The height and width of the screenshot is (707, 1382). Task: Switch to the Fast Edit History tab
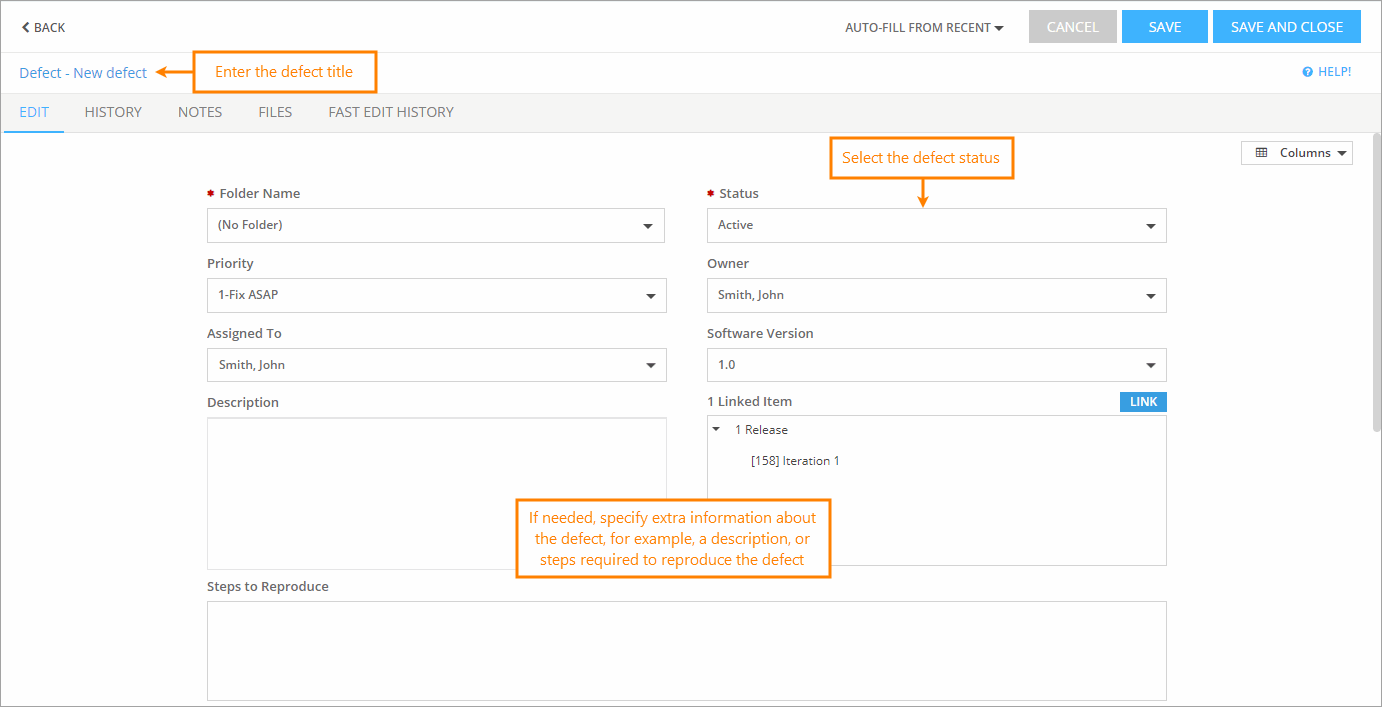[390, 112]
